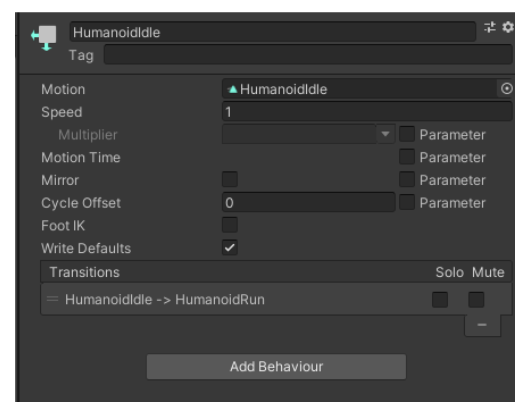Click the Cycle Offset value field
The width and height of the screenshot is (530, 412).
click(308, 202)
